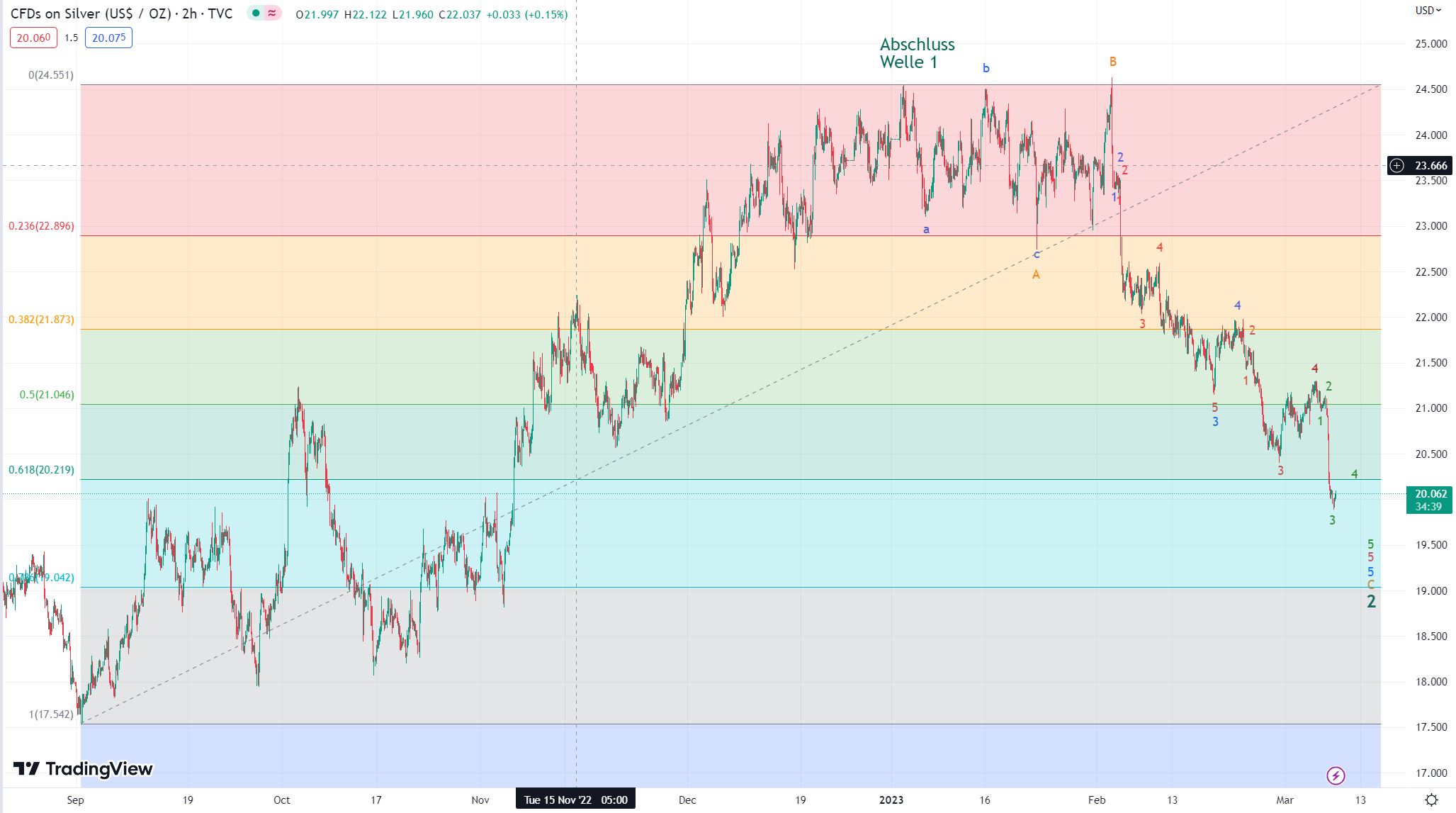Click the TradingView logo
The width and height of the screenshot is (1456, 813).
pyautogui.click(x=83, y=769)
